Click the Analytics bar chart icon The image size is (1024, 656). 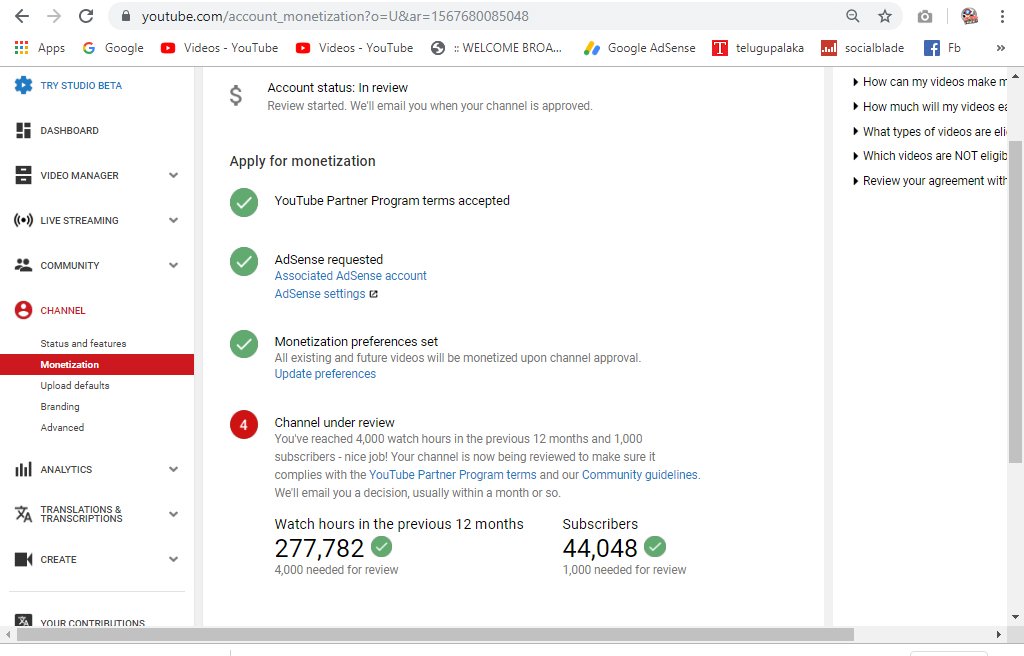24,469
